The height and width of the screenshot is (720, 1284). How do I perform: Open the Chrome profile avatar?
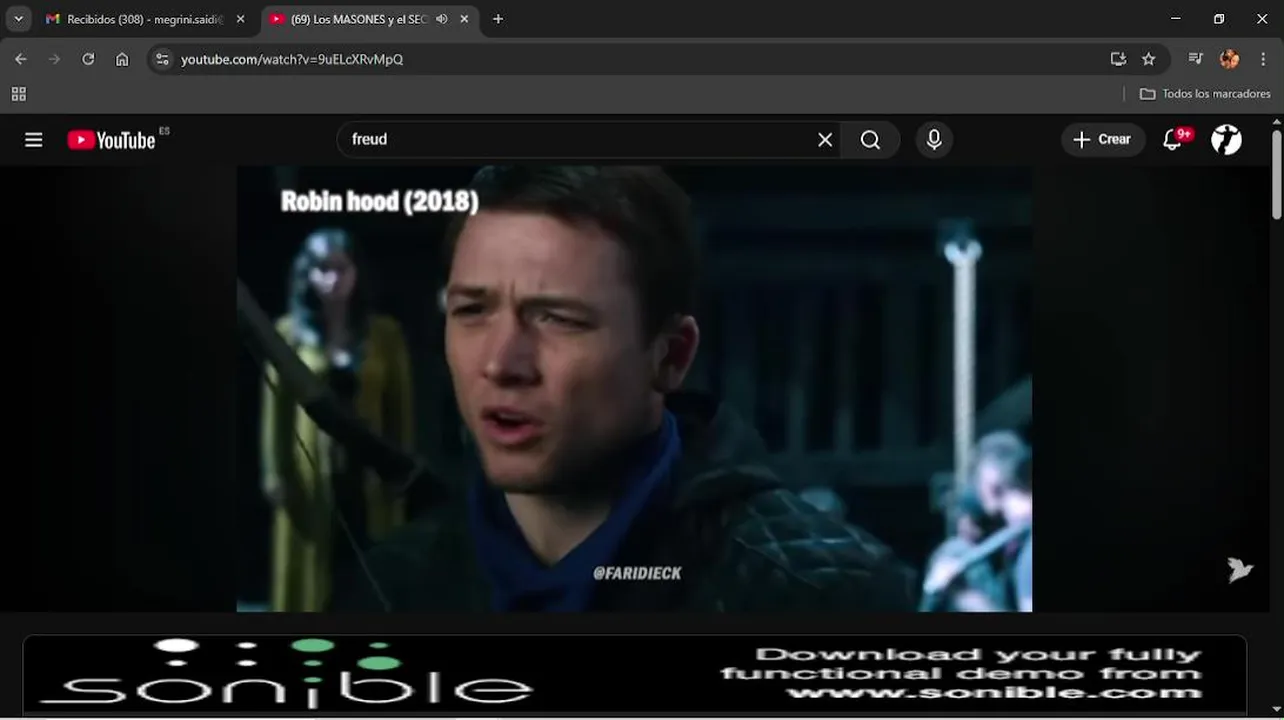[x=1230, y=59]
